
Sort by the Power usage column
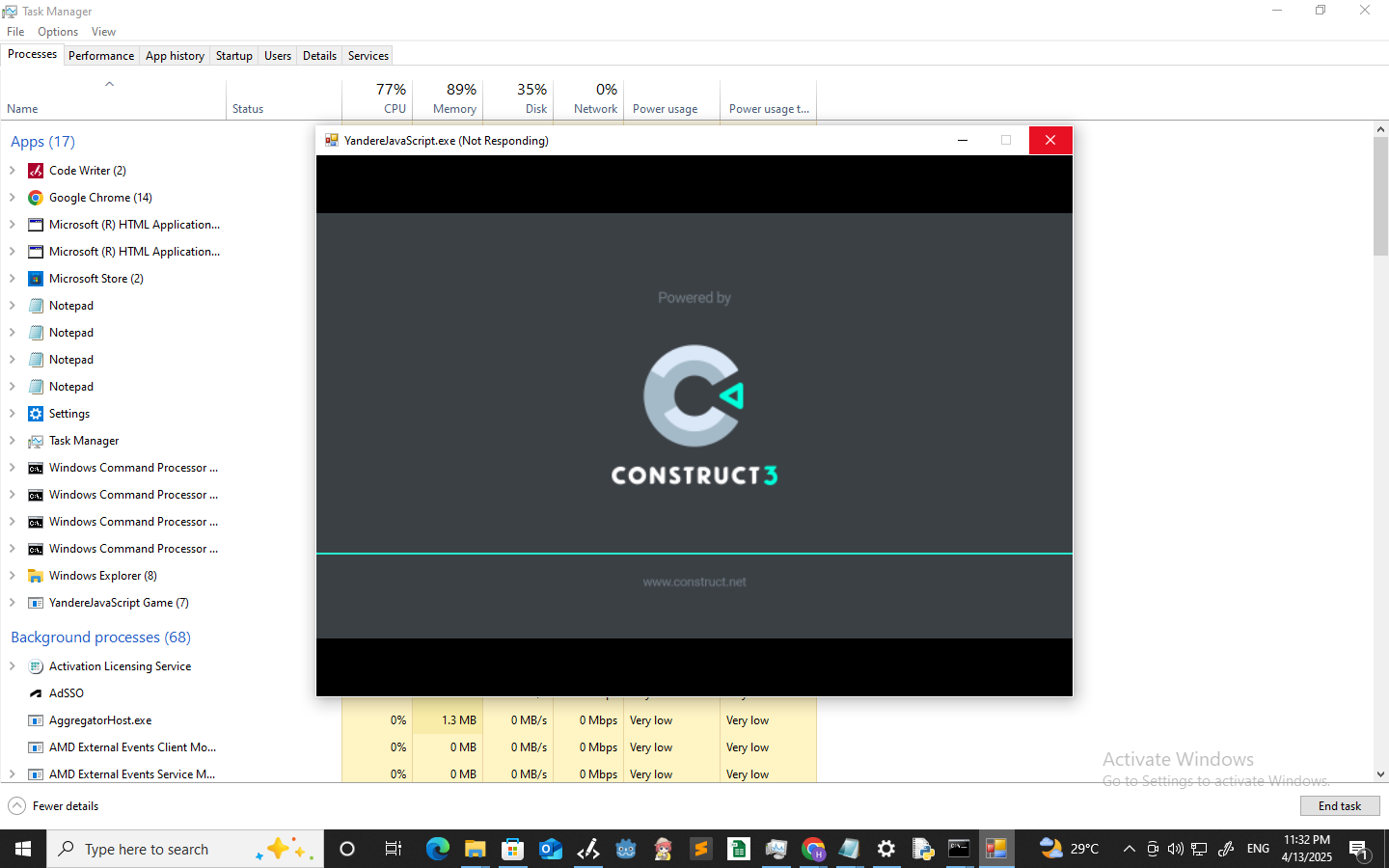pyautogui.click(x=672, y=97)
